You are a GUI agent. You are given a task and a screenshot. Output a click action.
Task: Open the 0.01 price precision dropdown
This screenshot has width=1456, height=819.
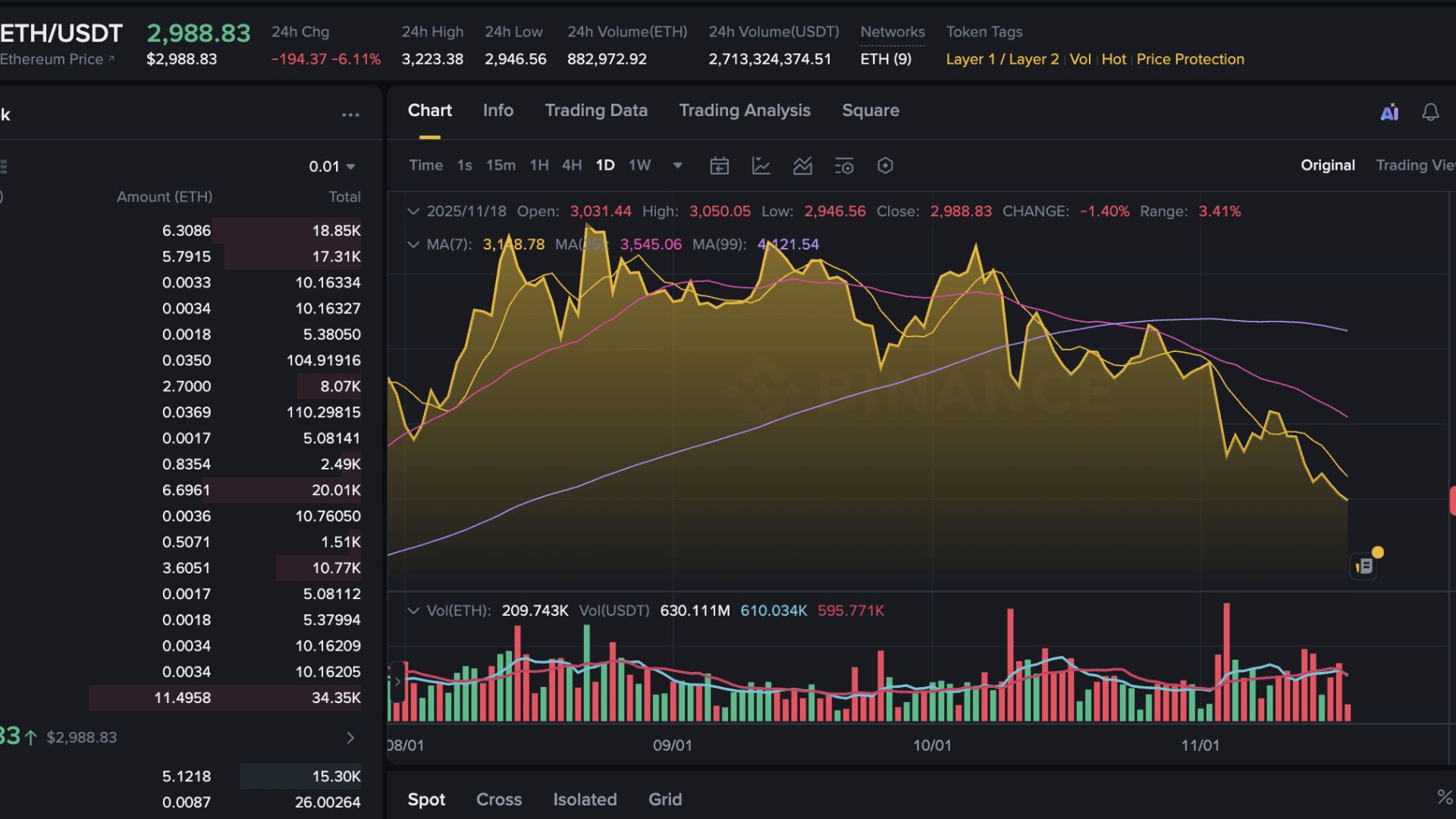[x=332, y=167]
